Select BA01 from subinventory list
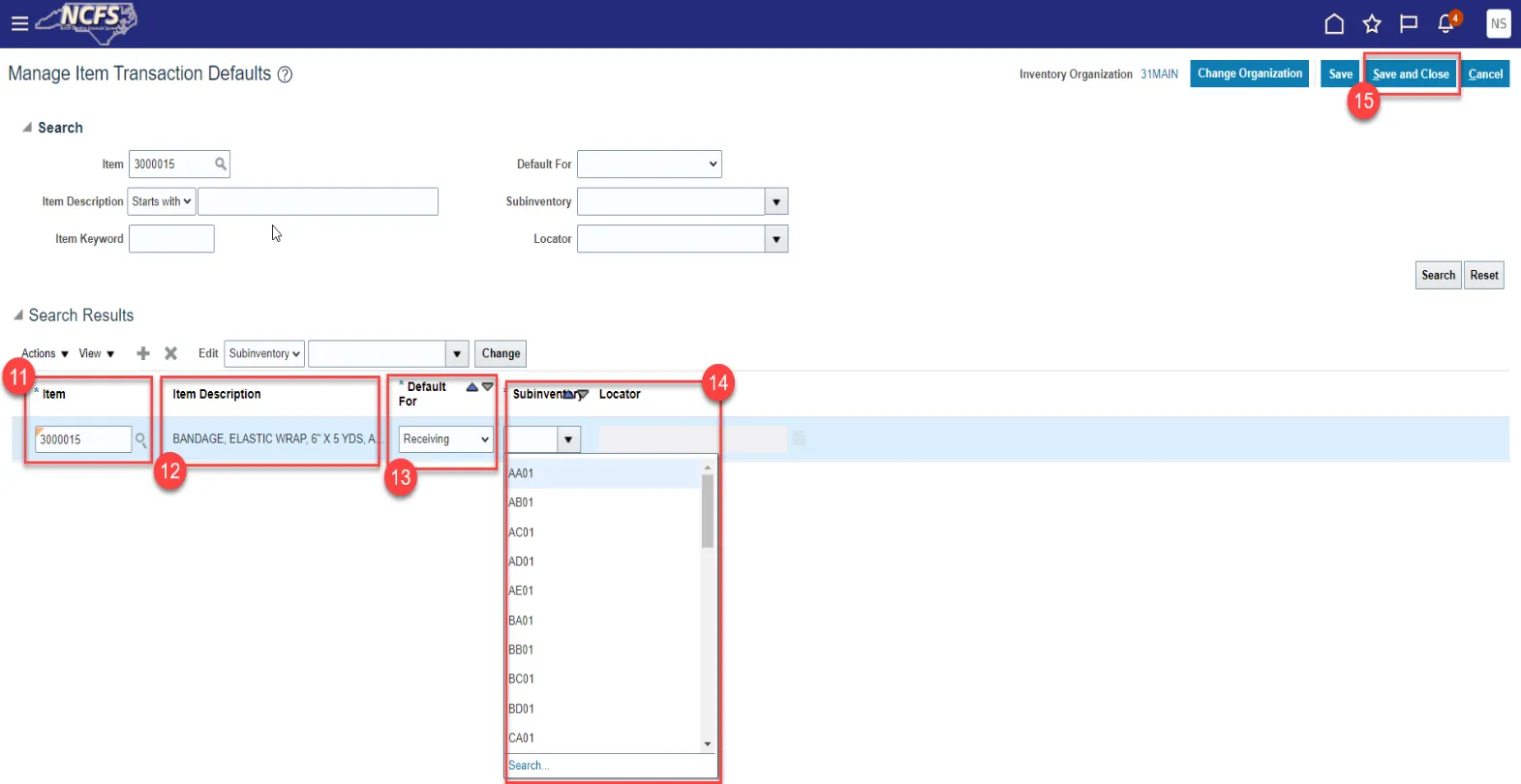Screen dimensions: 1521x784 point(521,620)
